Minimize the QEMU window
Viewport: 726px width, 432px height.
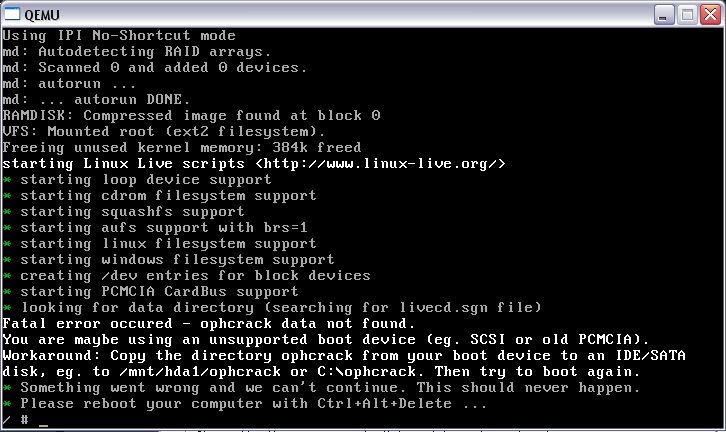point(663,15)
